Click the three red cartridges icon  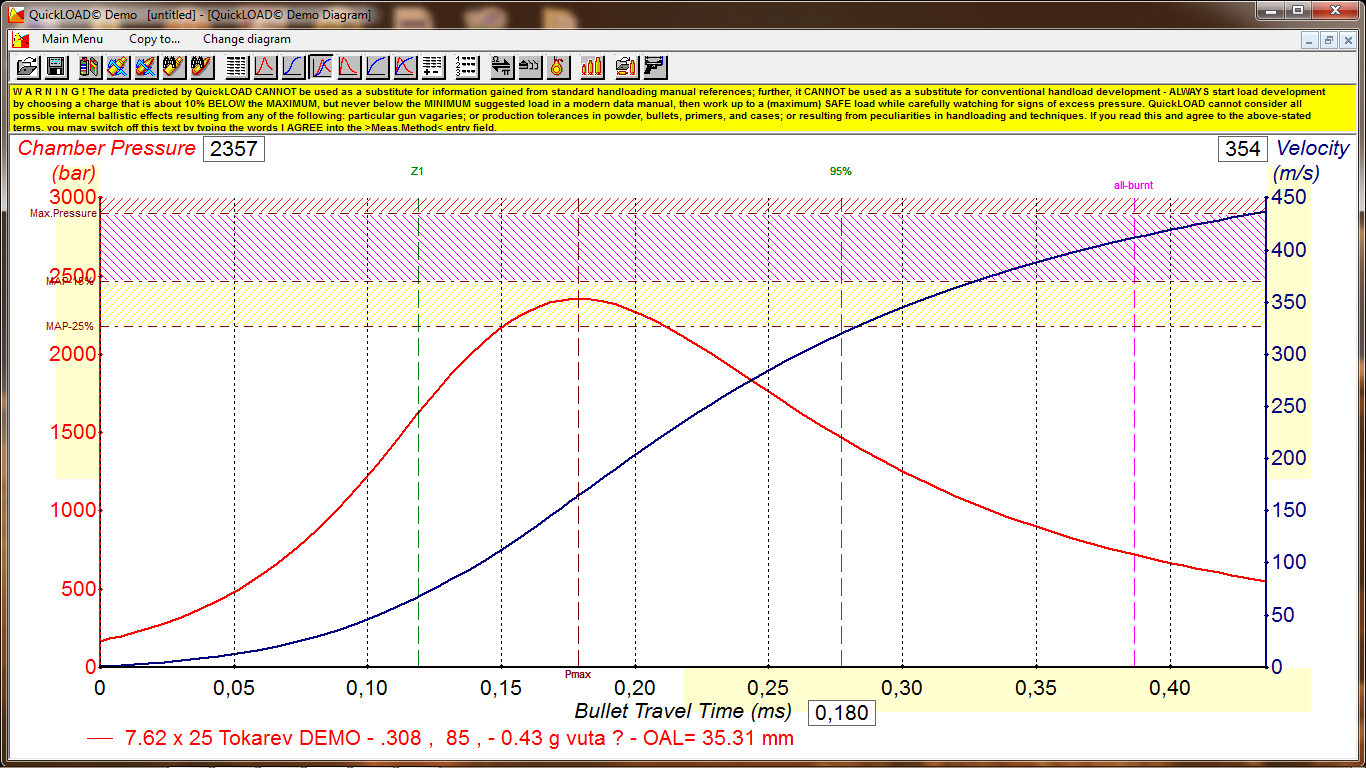593,67
